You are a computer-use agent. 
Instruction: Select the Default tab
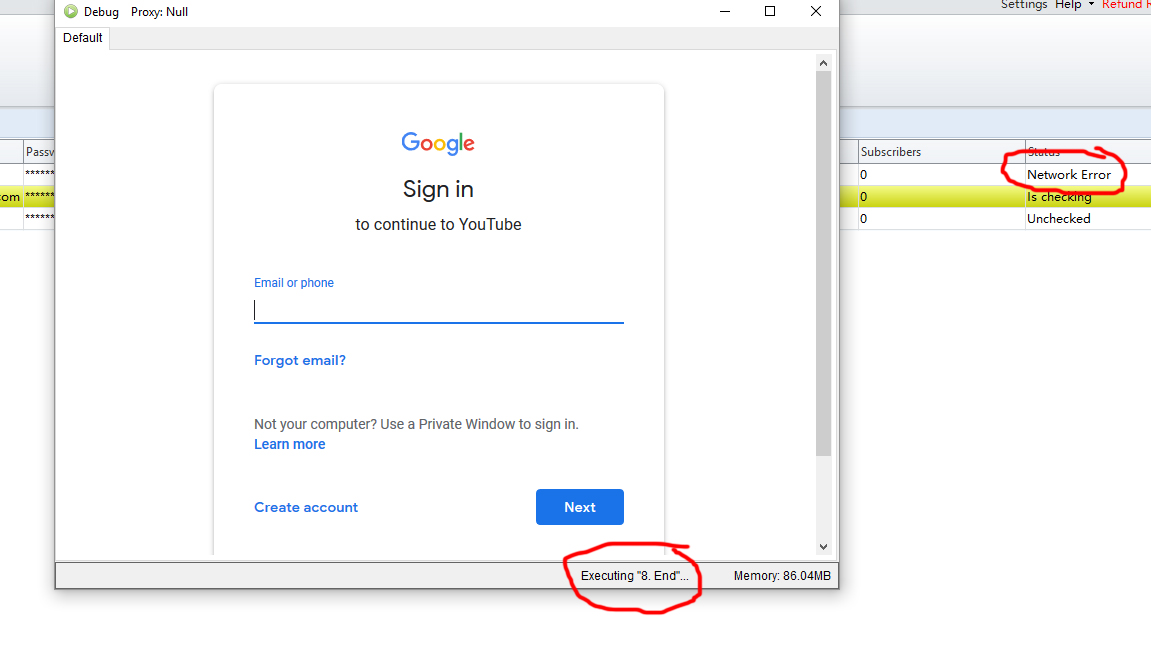(x=83, y=38)
